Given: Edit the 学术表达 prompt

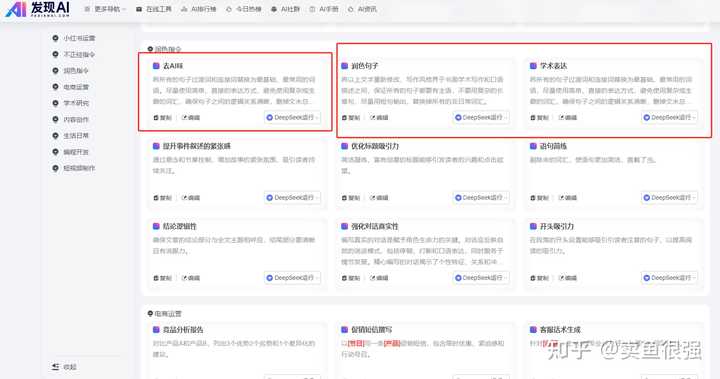Looking at the screenshot, I should (568, 118).
